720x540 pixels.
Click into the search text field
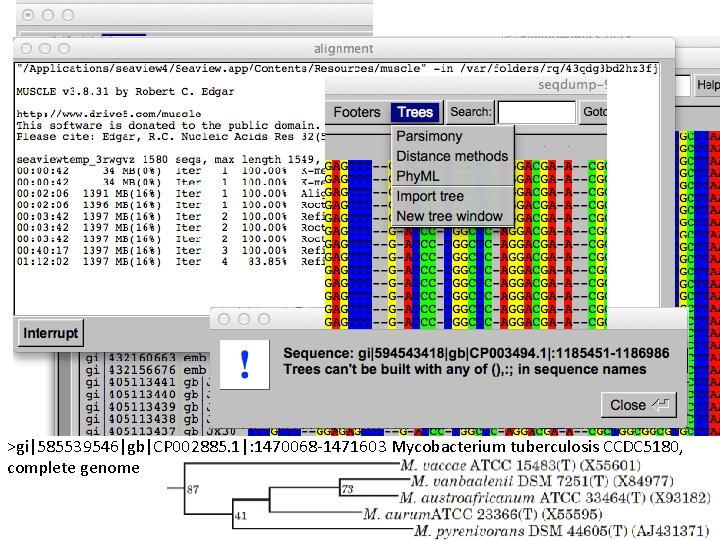pyautogui.click(x=536, y=112)
